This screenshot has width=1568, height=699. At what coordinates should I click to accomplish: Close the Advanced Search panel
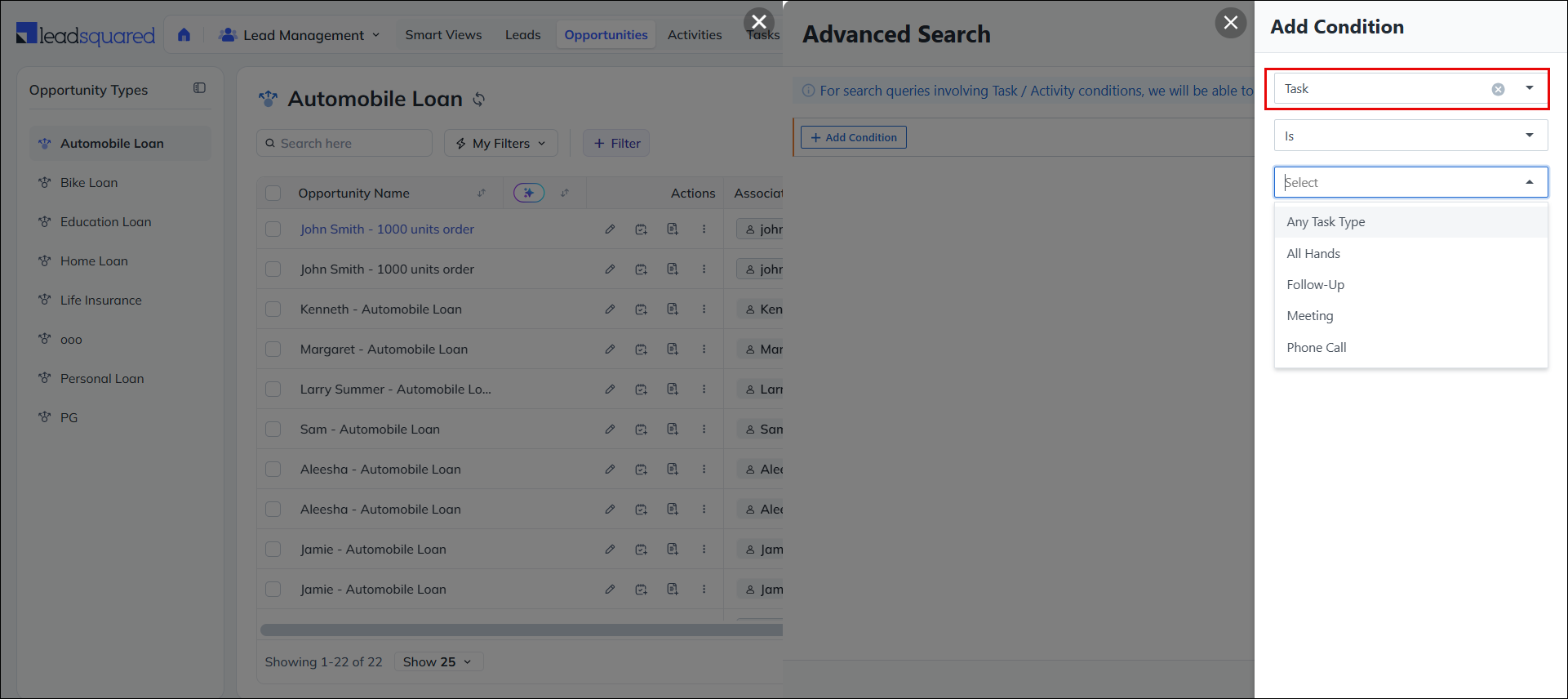tap(1231, 22)
